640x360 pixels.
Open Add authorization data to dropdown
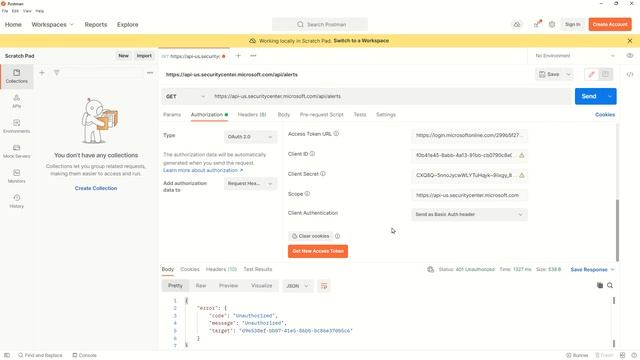coord(250,184)
